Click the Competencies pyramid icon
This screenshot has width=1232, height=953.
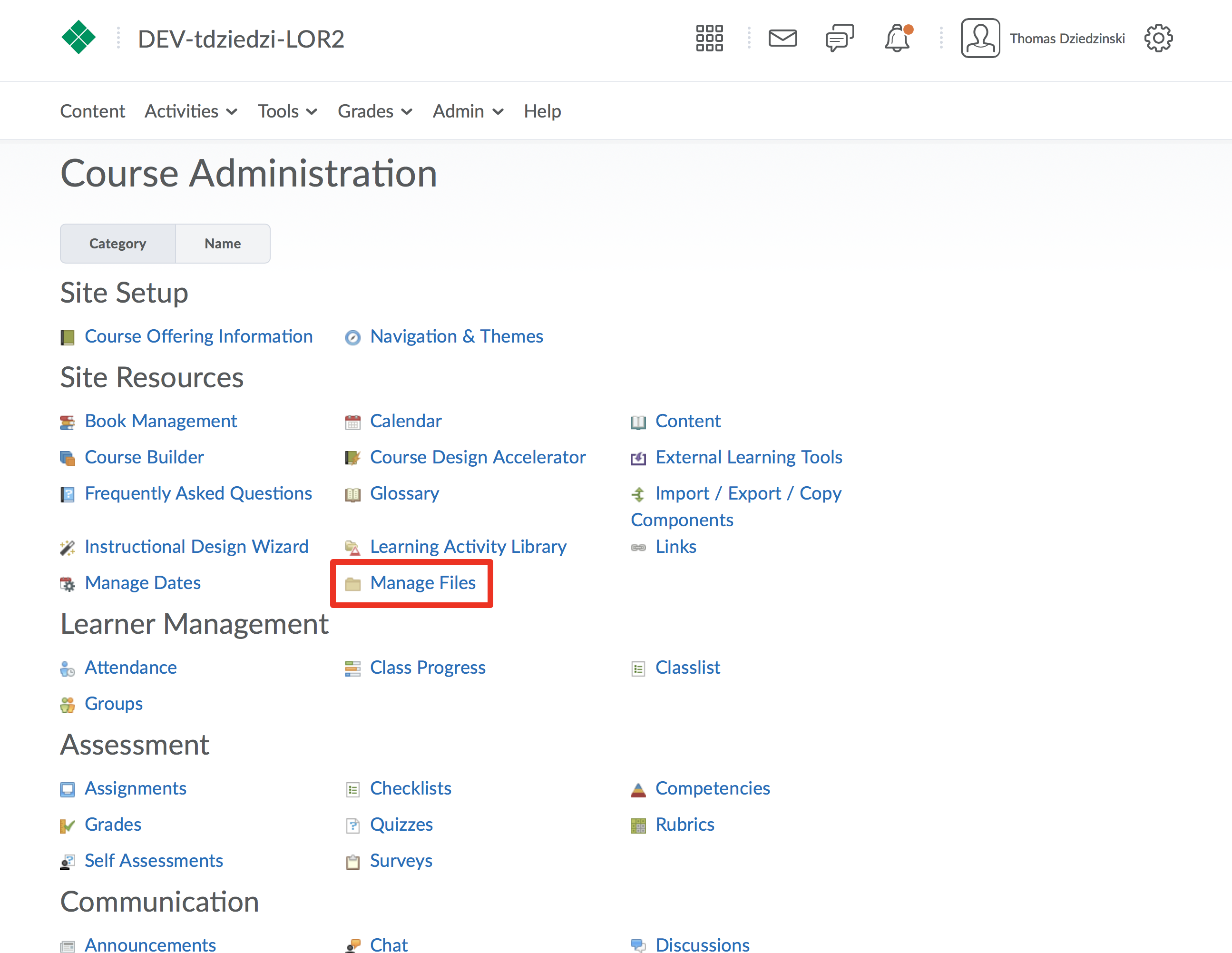(638, 789)
